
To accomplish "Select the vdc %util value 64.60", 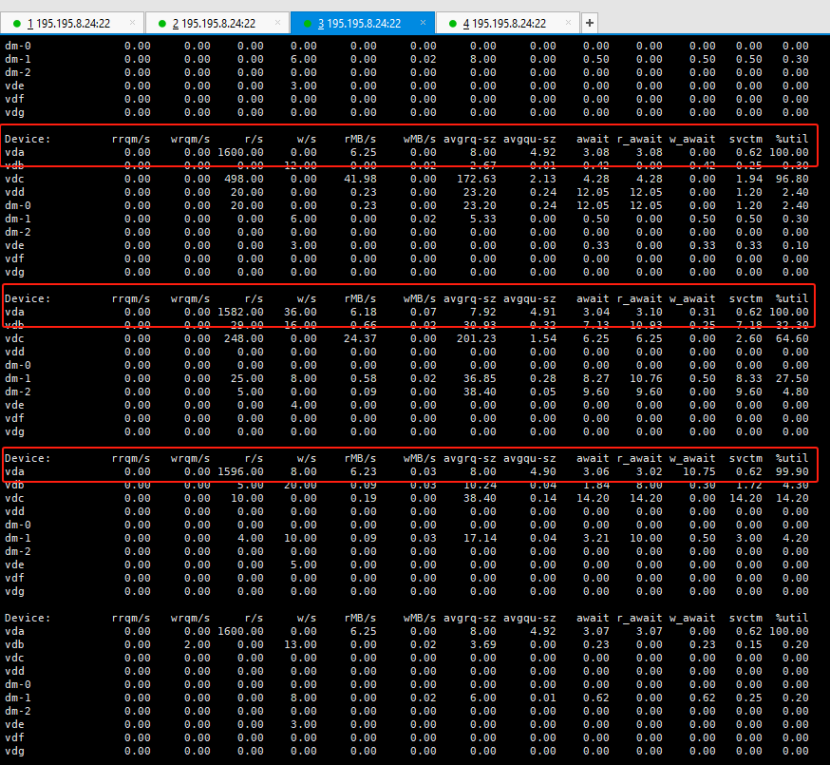I will 792,338.
